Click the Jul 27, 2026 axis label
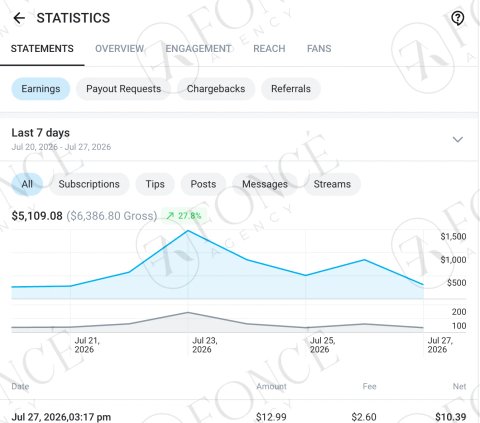This screenshot has width=480, height=423. (440, 345)
